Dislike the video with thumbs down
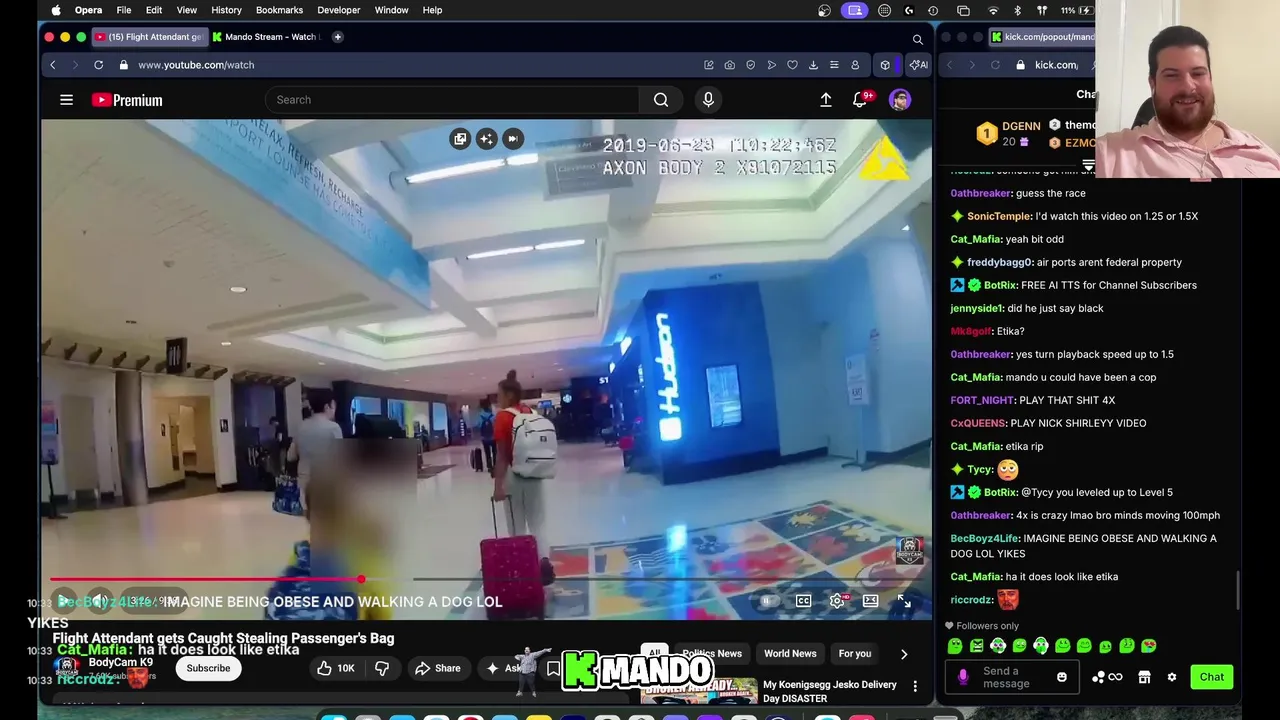1280x720 pixels. point(382,668)
